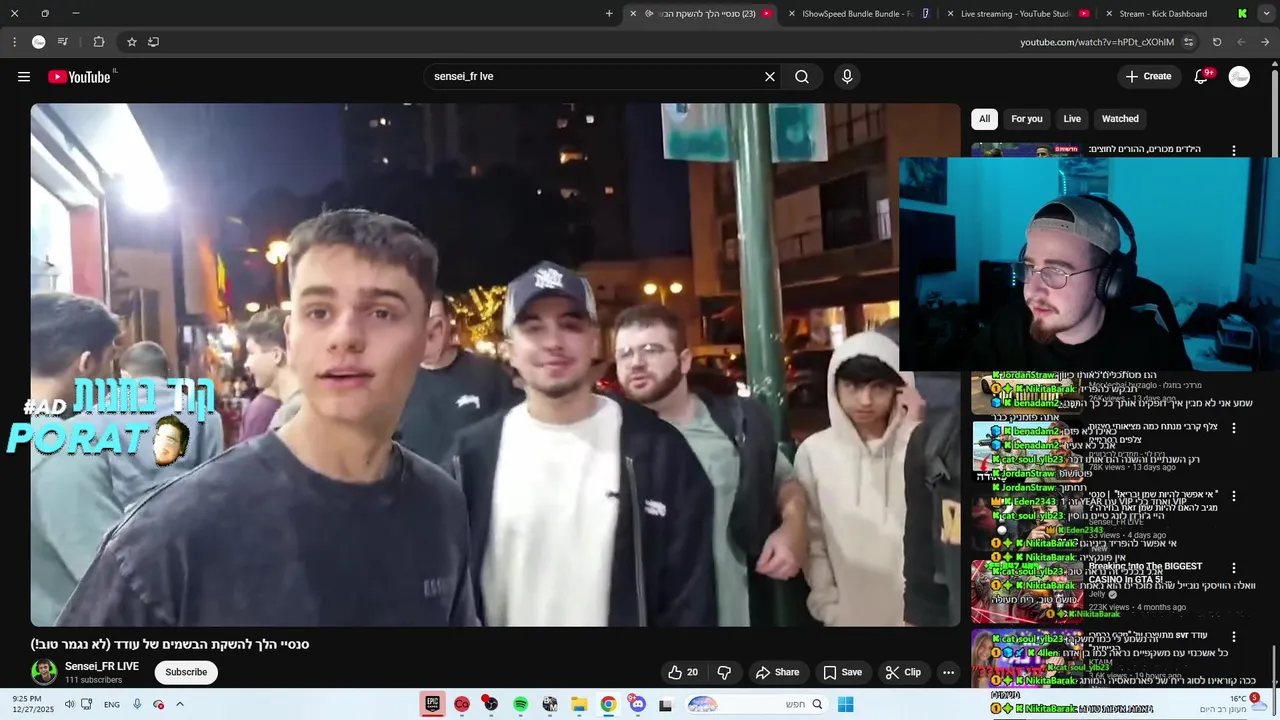Click the Clip button
This screenshot has width=1280, height=720.
pos(903,672)
